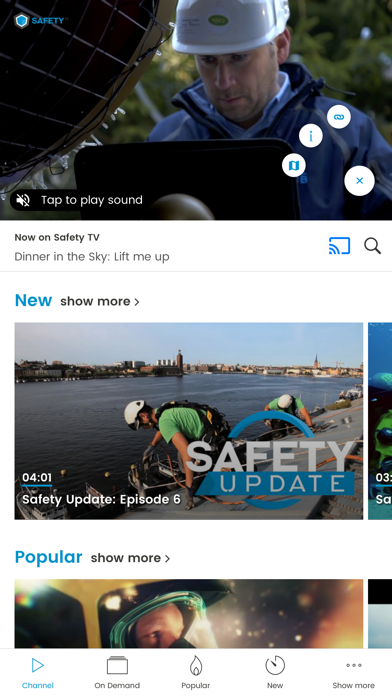
Task: Open the Safety Update: Episode 6 video
Action: [189, 421]
